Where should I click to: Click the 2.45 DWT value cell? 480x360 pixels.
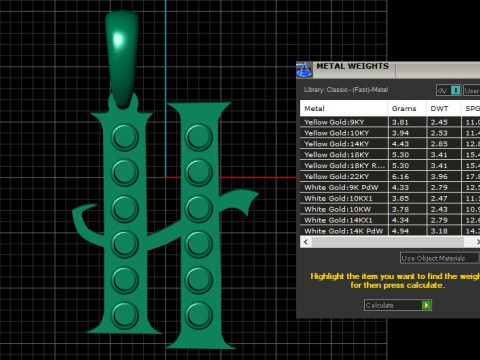pos(444,122)
